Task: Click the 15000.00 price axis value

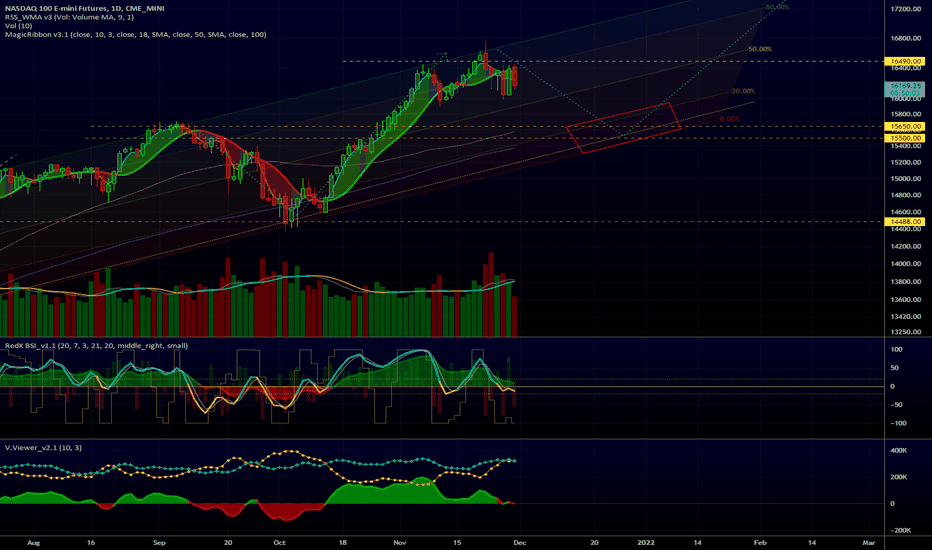Action: 906,179
